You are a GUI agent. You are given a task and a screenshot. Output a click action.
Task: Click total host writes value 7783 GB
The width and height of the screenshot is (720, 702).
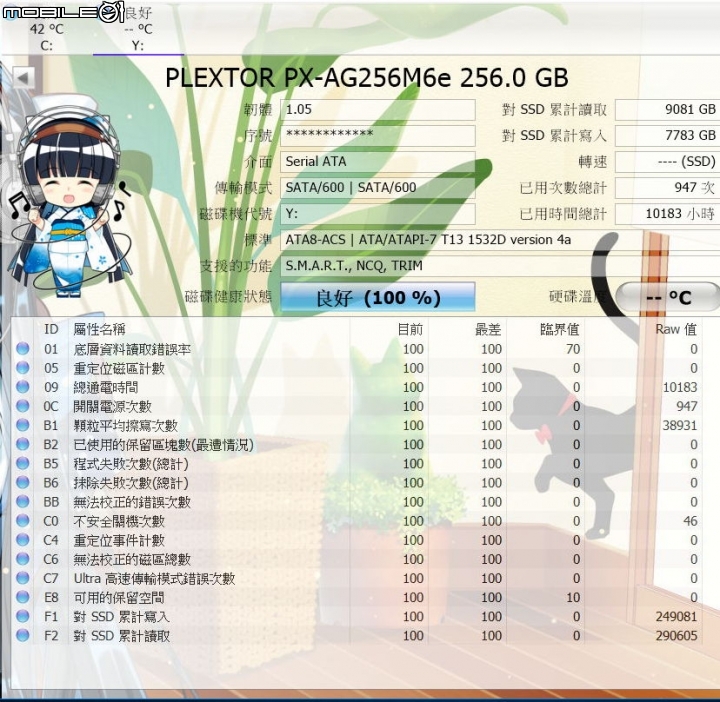[667, 135]
